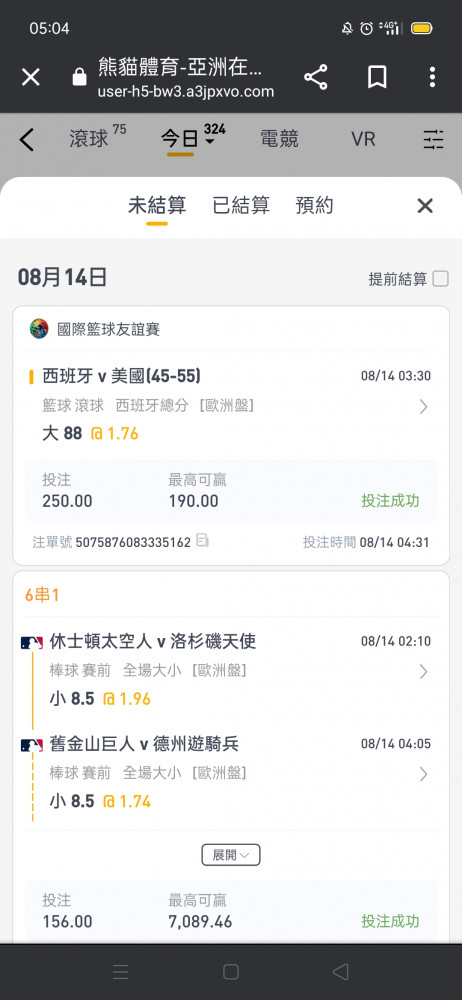Tap the share icon in browser bar
Viewport: 462px width, 1000px height.
315,77
